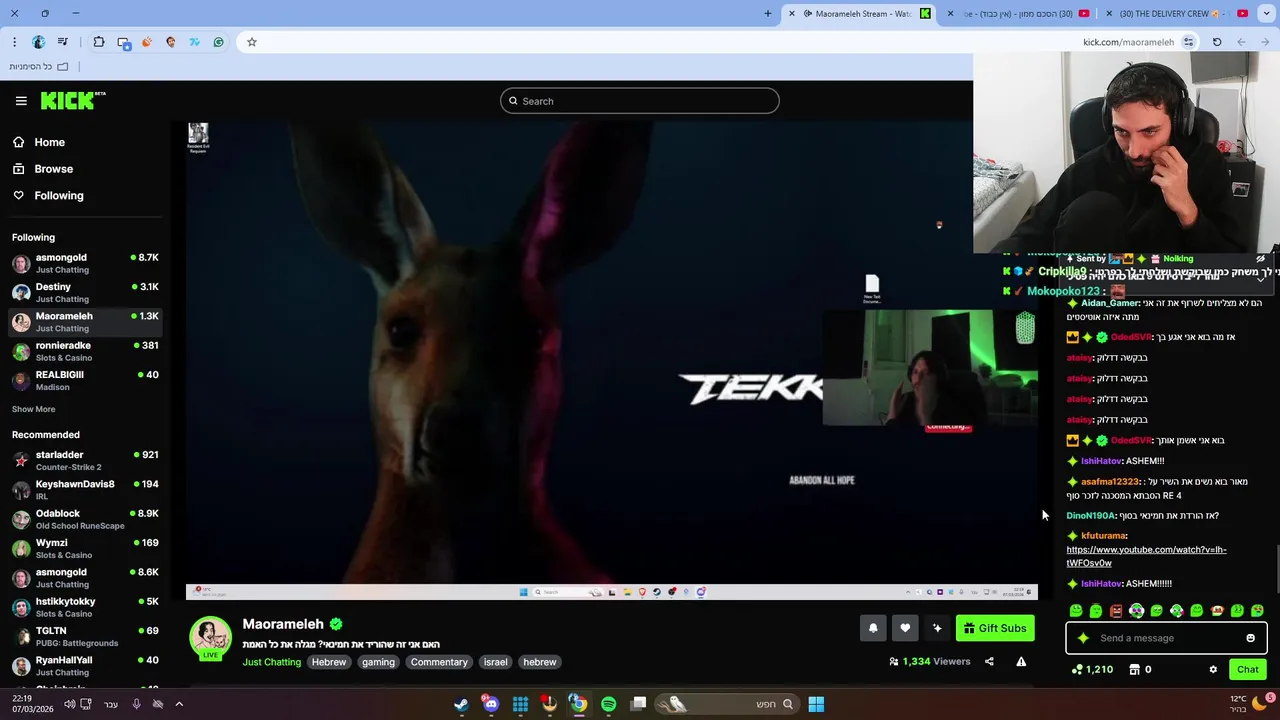The height and width of the screenshot is (720, 1280).
Task: Click the capitalized Hebrew tag
Action: click(328, 662)
